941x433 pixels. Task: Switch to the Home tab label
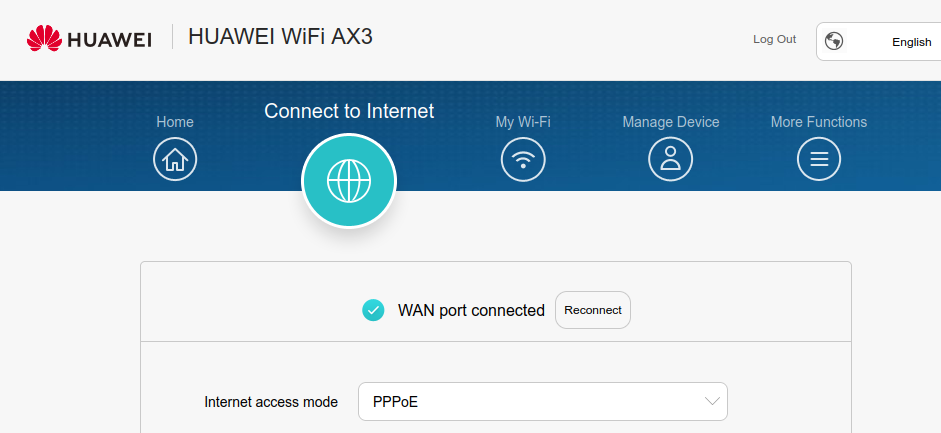pyautogui.click(x=175, y=122)
